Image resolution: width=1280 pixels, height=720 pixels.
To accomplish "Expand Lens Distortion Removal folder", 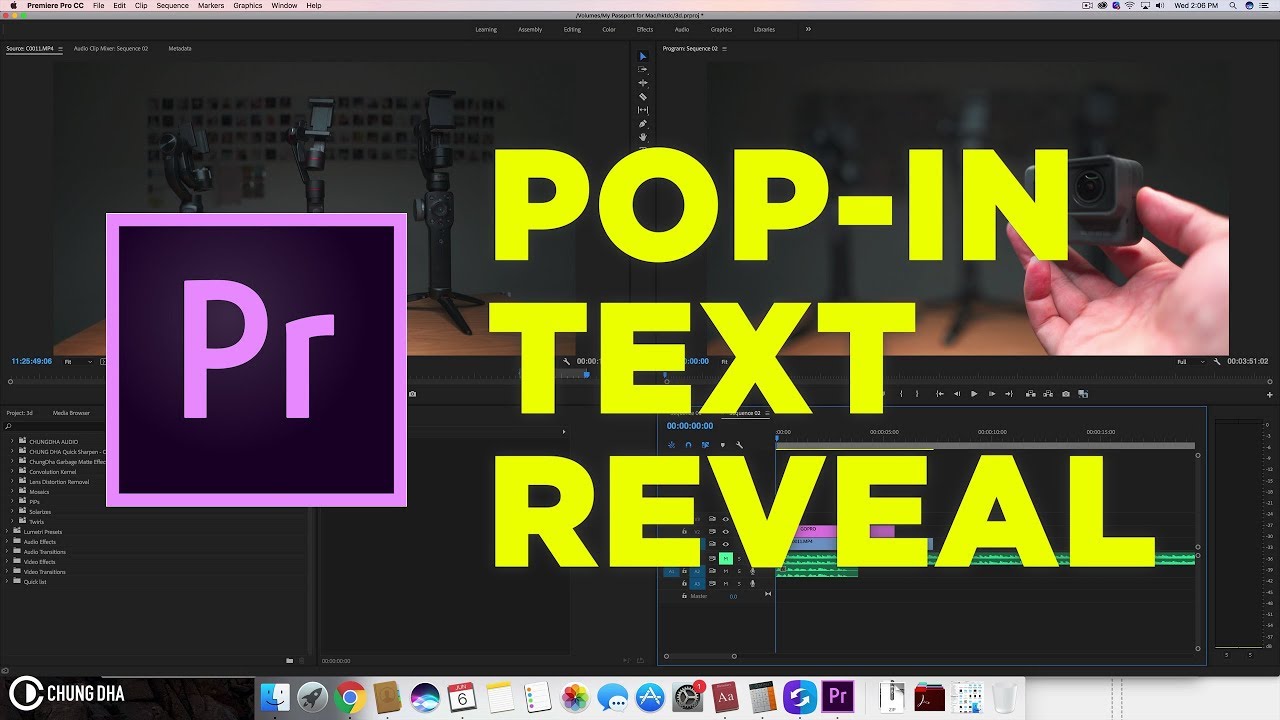I will click(12, 481).
